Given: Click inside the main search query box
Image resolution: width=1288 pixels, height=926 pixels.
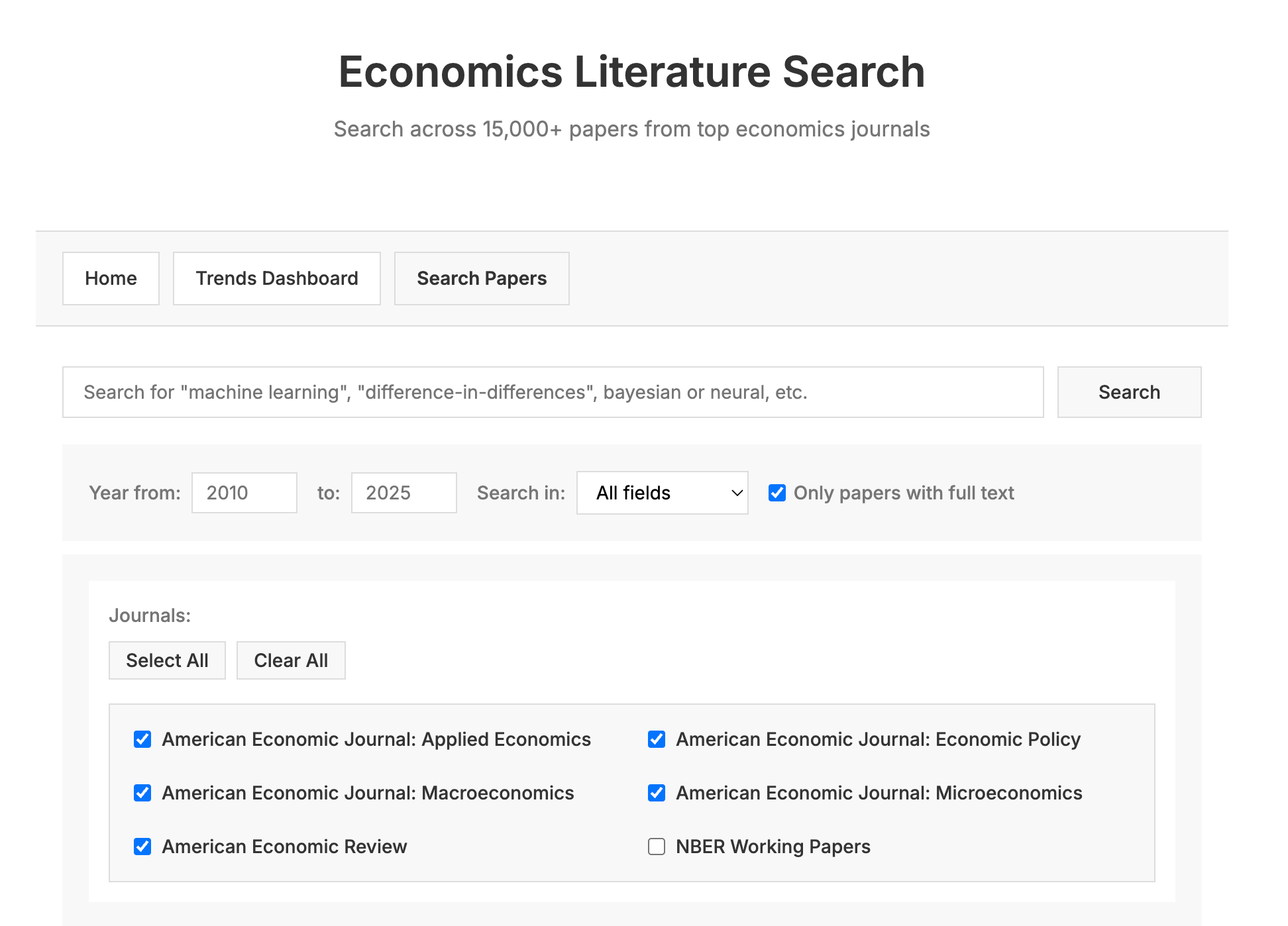Looking at the screenshot, I should tap(553, 392).
